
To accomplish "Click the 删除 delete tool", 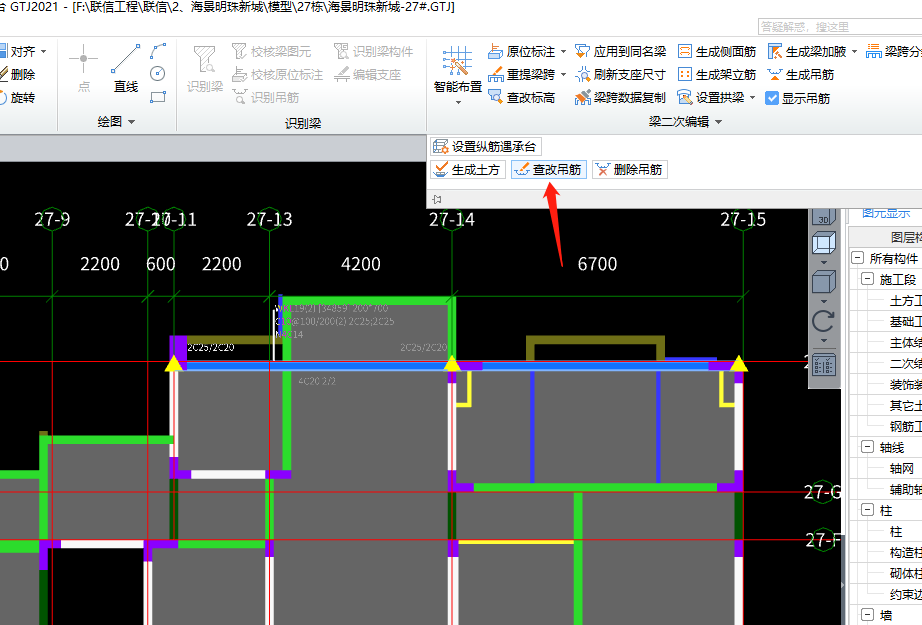I will pos(18,75).
